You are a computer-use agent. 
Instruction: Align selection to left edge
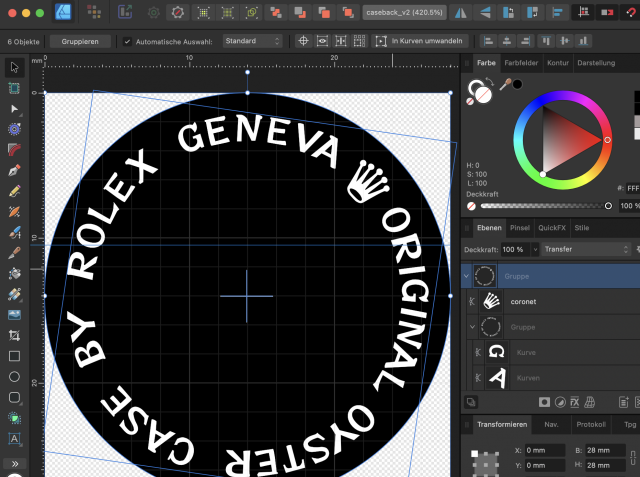[x=488, y=41]
